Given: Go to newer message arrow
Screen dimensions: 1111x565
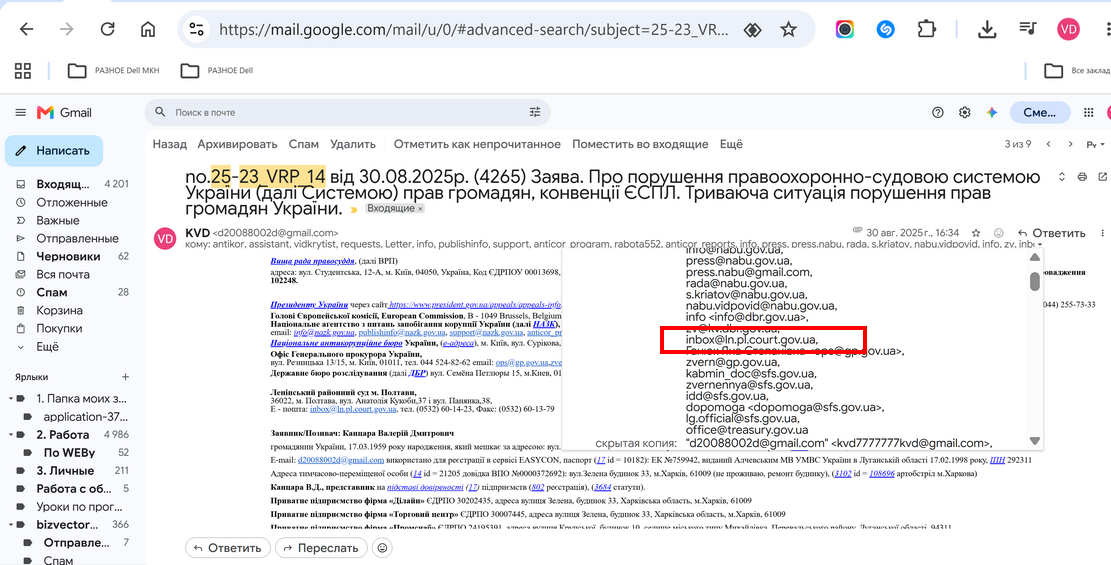Looking at the screenshot, I should (x=1048, y=144).
